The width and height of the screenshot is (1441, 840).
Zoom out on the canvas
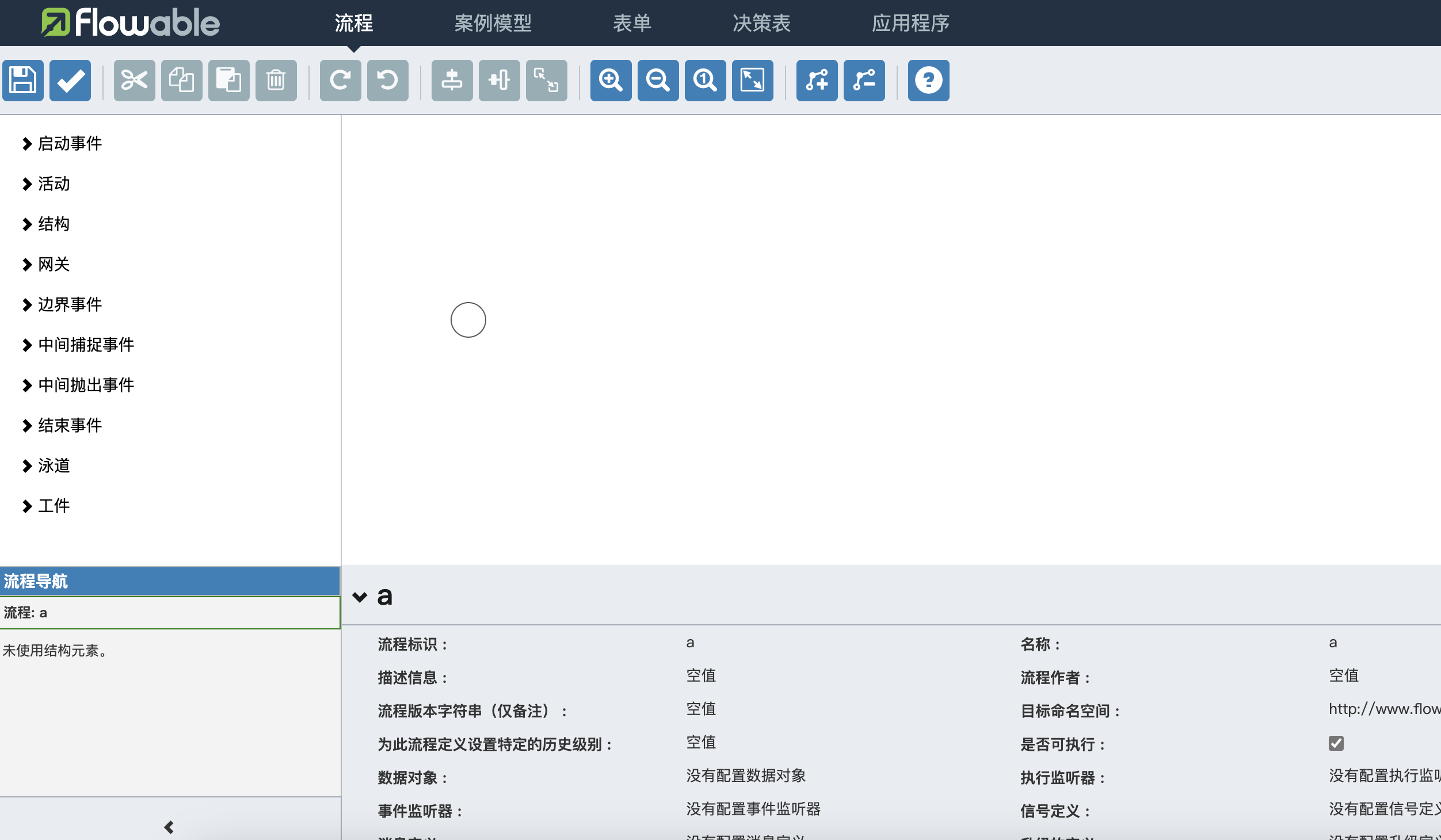point(658,81)
